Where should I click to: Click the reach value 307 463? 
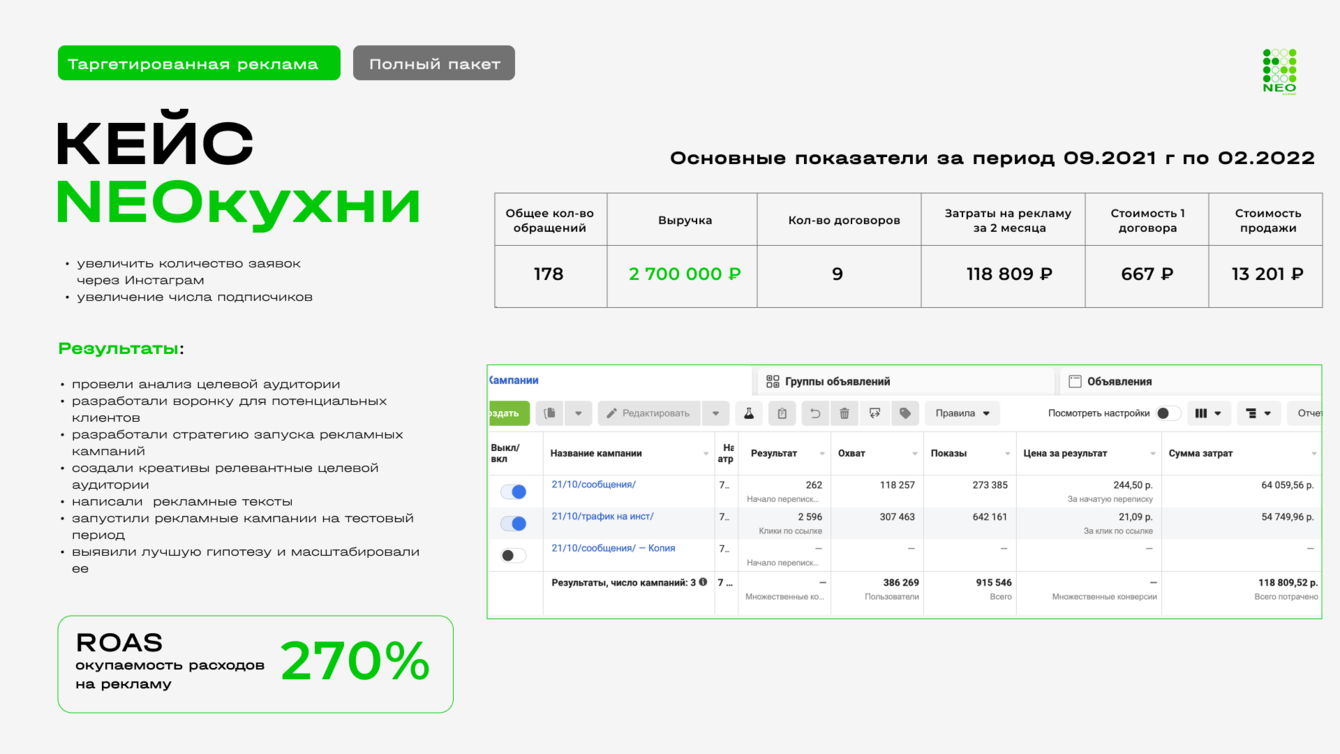tap(897, 517)
